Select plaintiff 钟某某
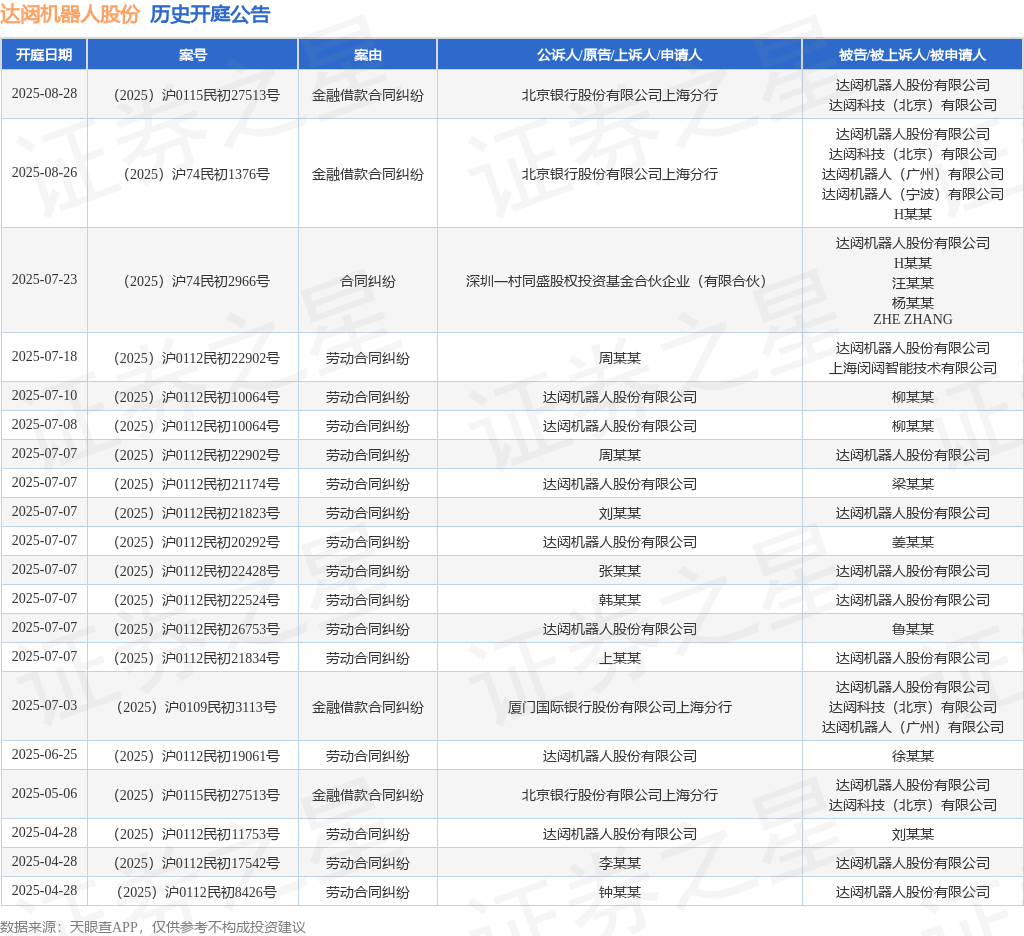The width and height of the screenshot is (1024, 936). coord(619,892)
